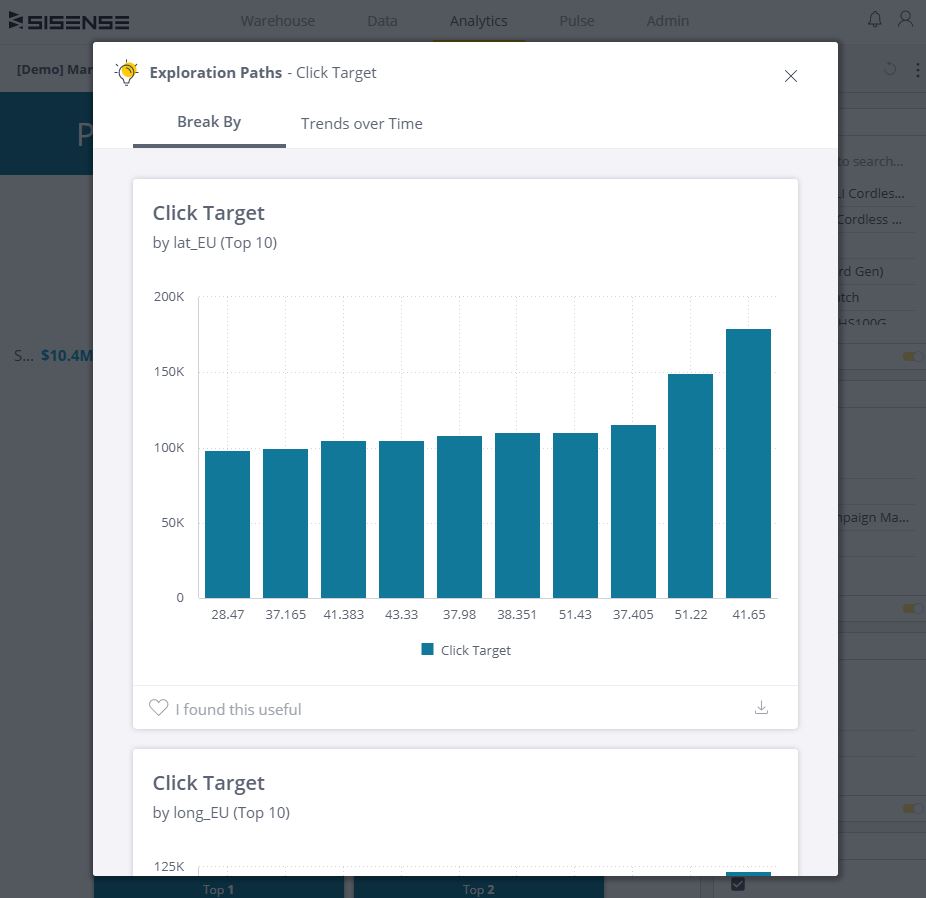
Task: Open the Admin section
Action: click(667, 21)
